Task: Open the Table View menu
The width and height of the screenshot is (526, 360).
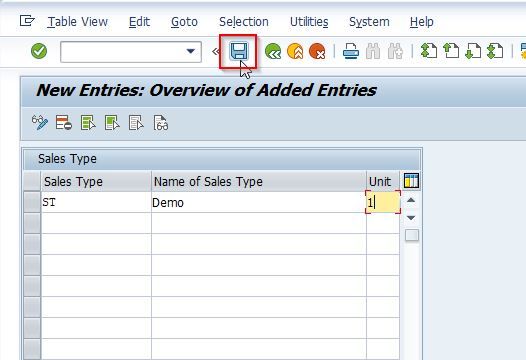Action: (77, 22)
